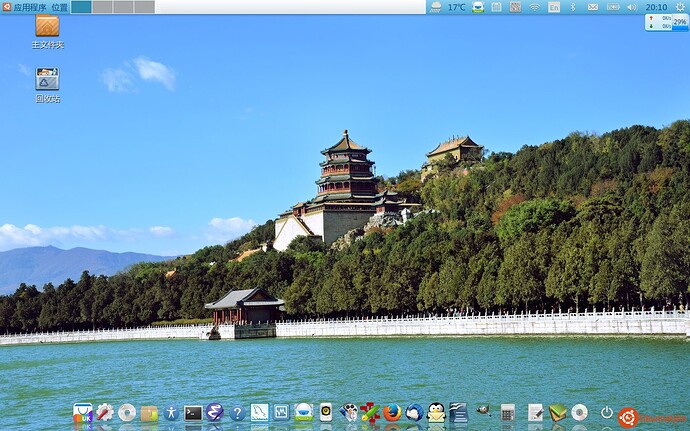Launch GIMP image editor from the dock

coord(483,410)
